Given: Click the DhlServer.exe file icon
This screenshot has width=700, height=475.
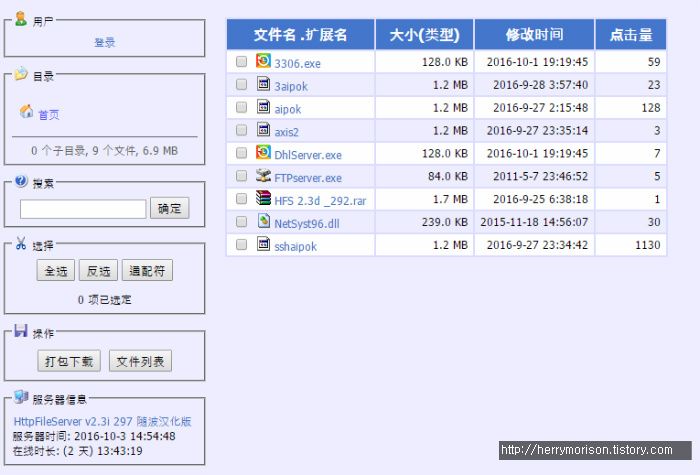Looking at the screenshot, I should (x=263, y=152).
